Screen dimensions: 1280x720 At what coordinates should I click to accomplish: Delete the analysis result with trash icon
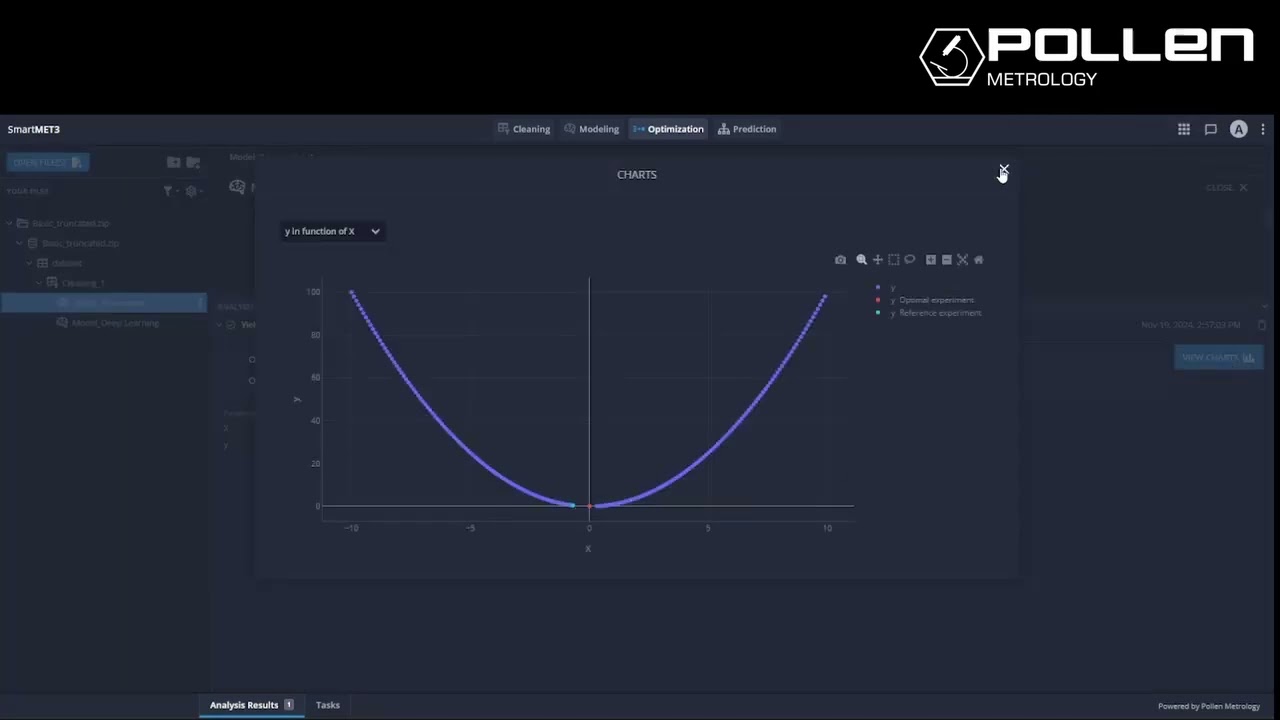pos(1262,325)
